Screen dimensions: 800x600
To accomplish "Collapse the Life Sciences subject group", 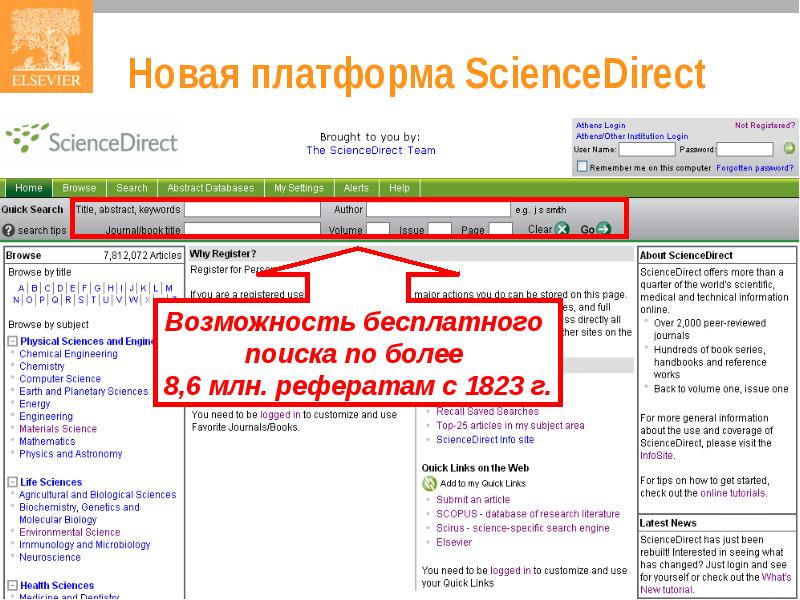I will 12,482.
